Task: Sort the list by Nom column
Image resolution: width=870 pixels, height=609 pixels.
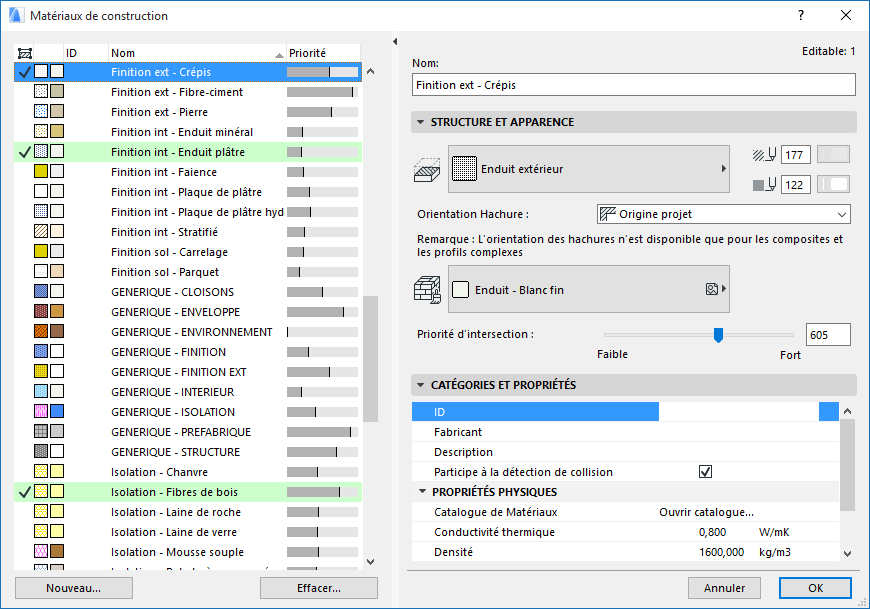Action: tap(197, 53)
